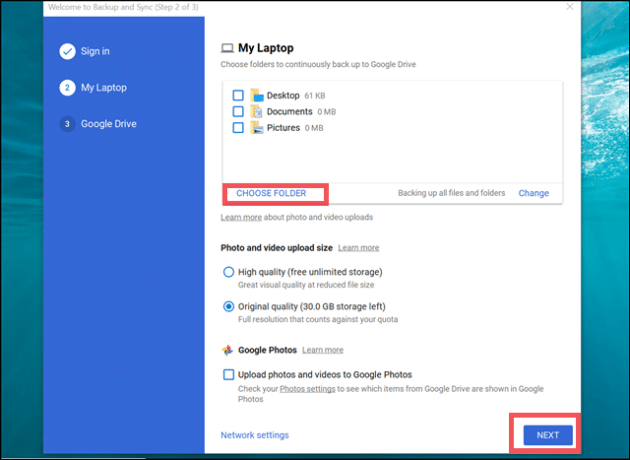Click the Desktop folder name
The image size is (630, 460).
(x=283, y=96)
